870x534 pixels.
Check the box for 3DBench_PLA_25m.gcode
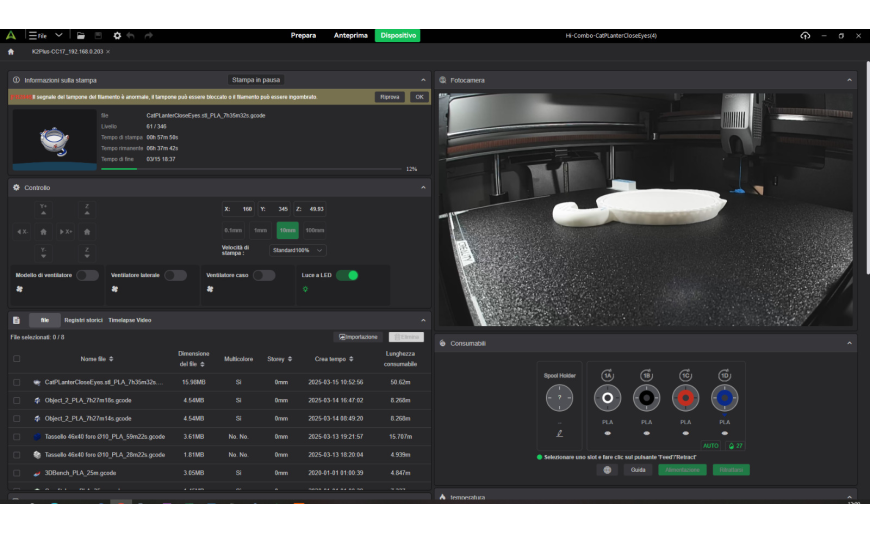coord(16,472)
